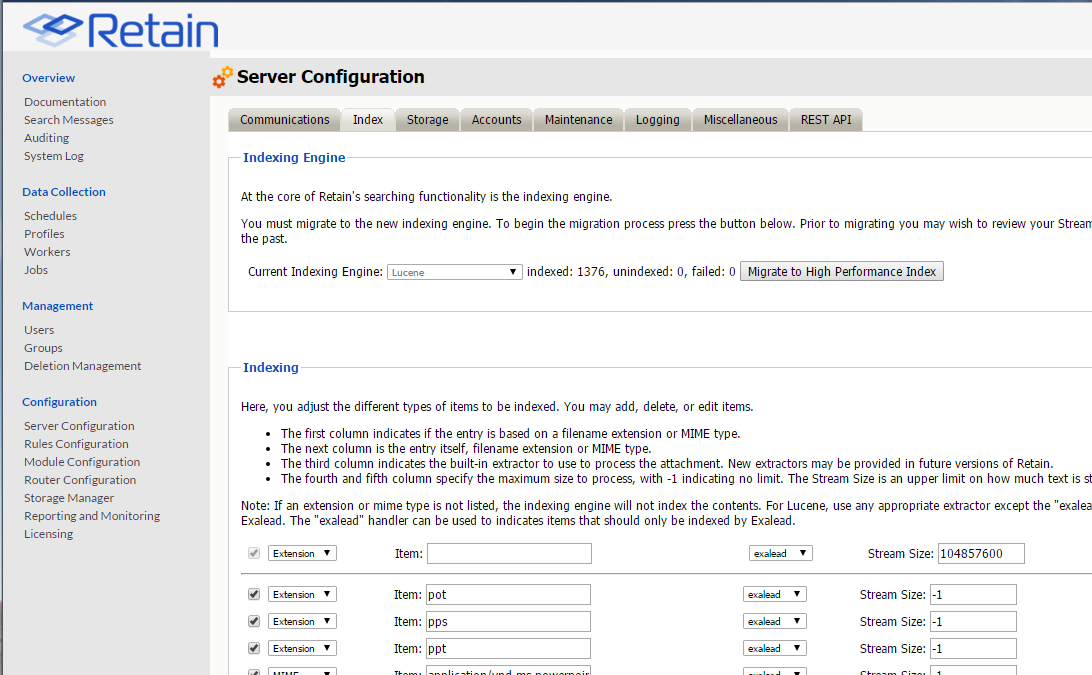1092x675 pixels.
Task: Open Rules Configuration
Action: (x=76, y=444)
